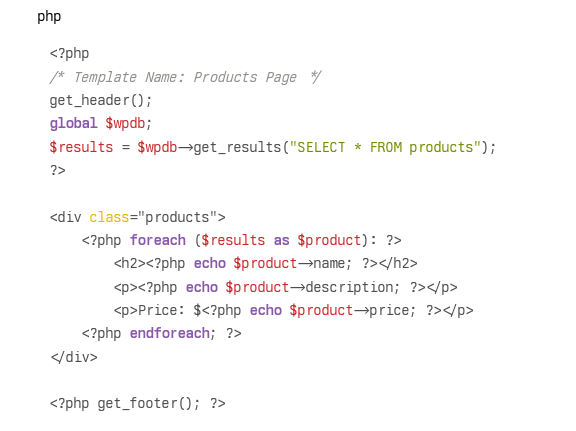576x431 pixels.
Task: Click the closing </div> tag
Action: click(74, 357)
